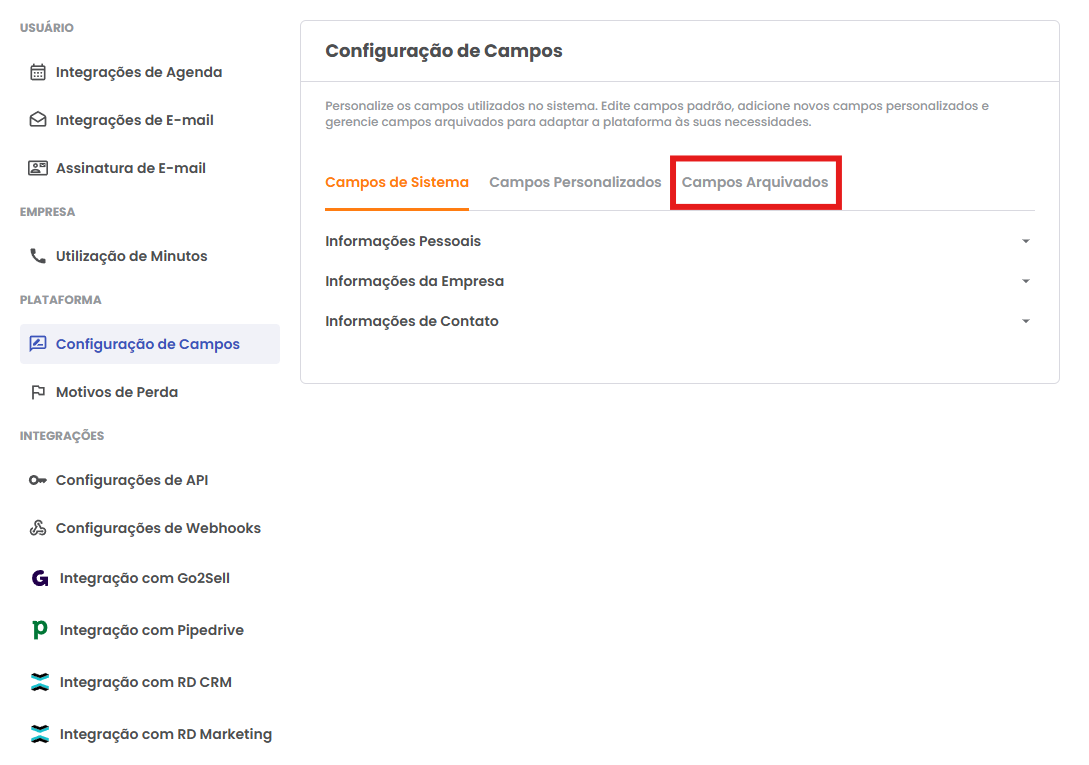
Task: Click the green Pipedrive logo icon
Action: click(40, 630)
